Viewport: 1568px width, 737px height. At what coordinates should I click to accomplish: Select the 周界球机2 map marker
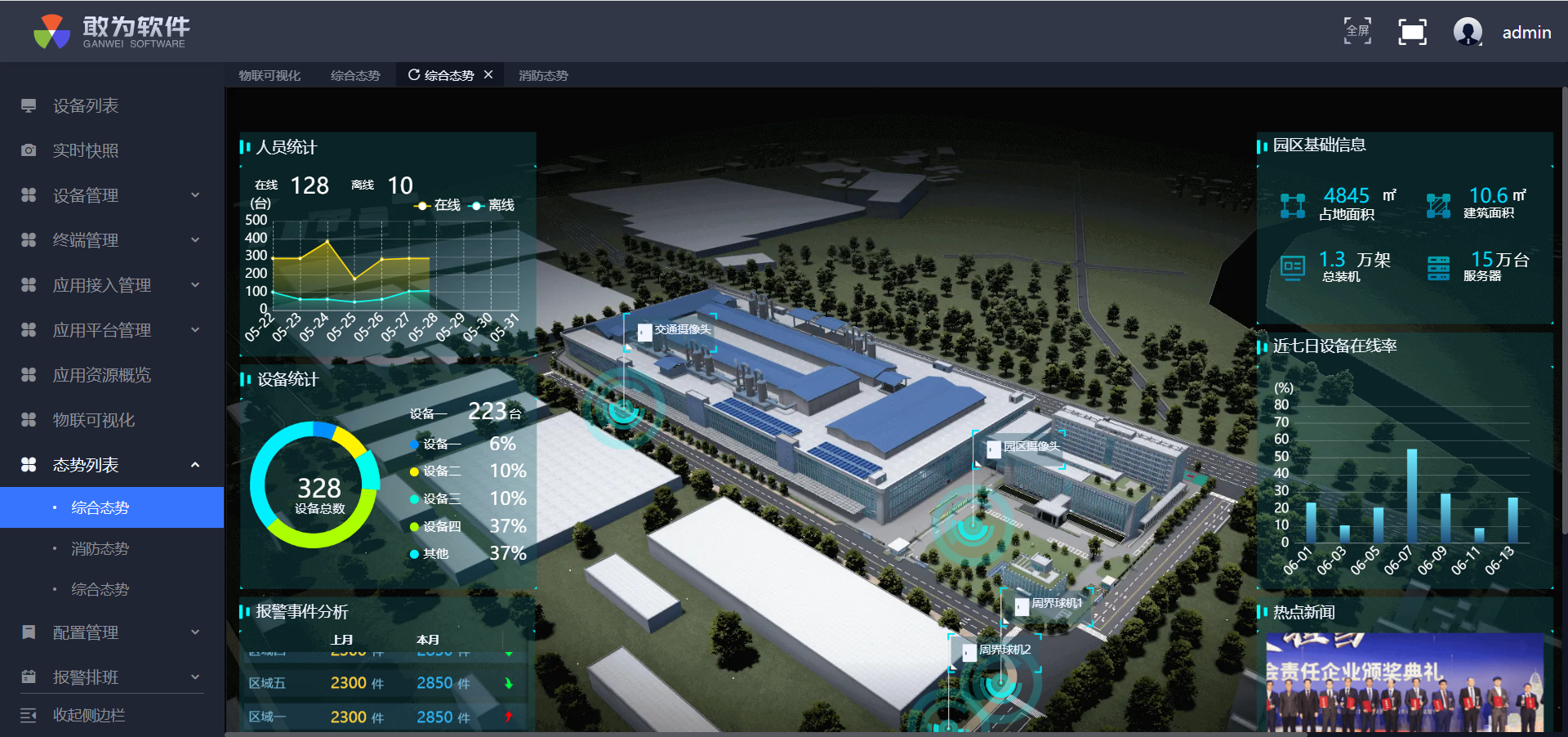click(x=996, y=651)
